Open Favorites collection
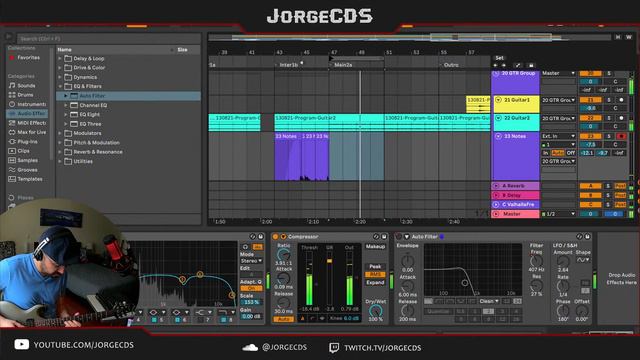Screen dimensions: 640x360 tap(24, 58)
